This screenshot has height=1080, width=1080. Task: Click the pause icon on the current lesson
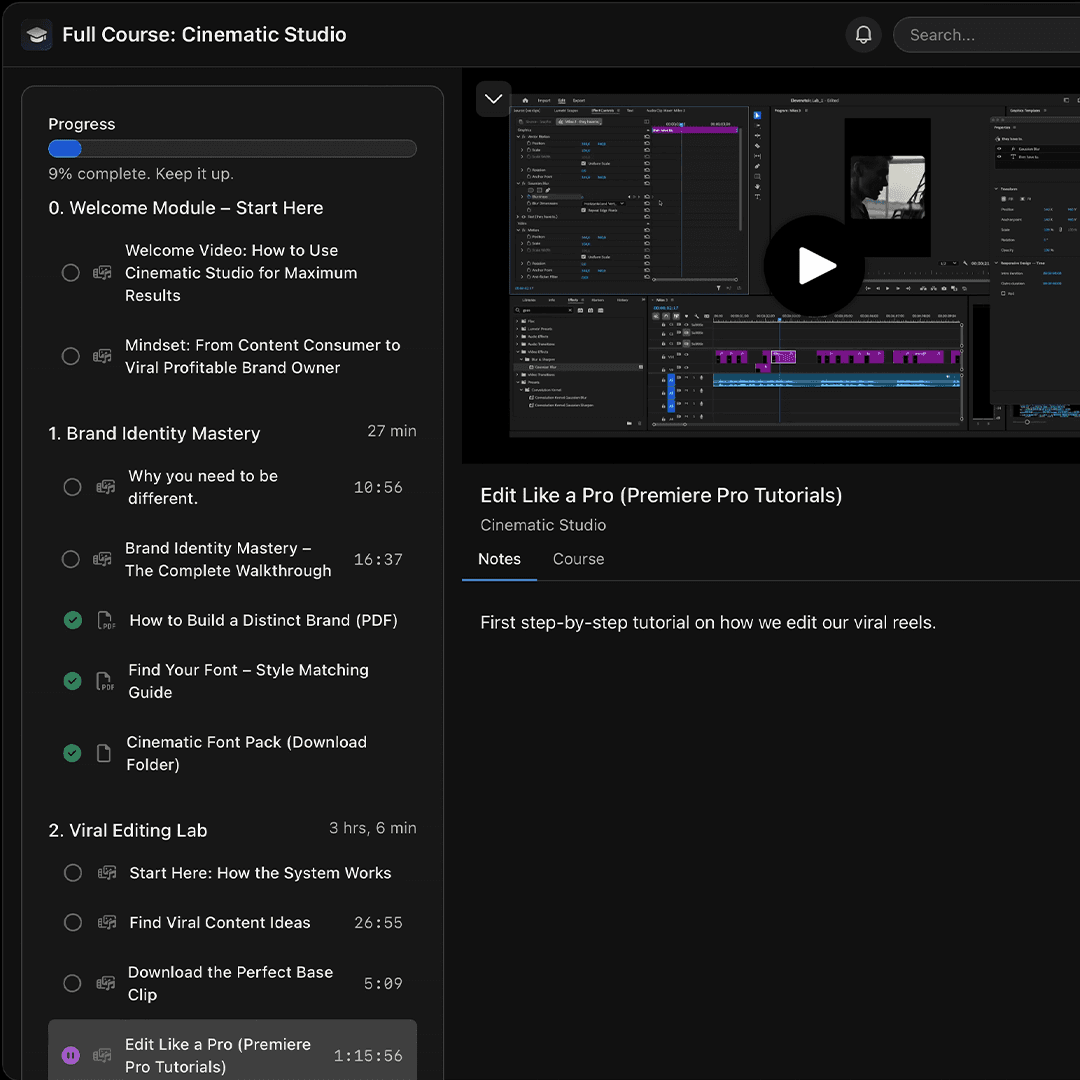70,1055
